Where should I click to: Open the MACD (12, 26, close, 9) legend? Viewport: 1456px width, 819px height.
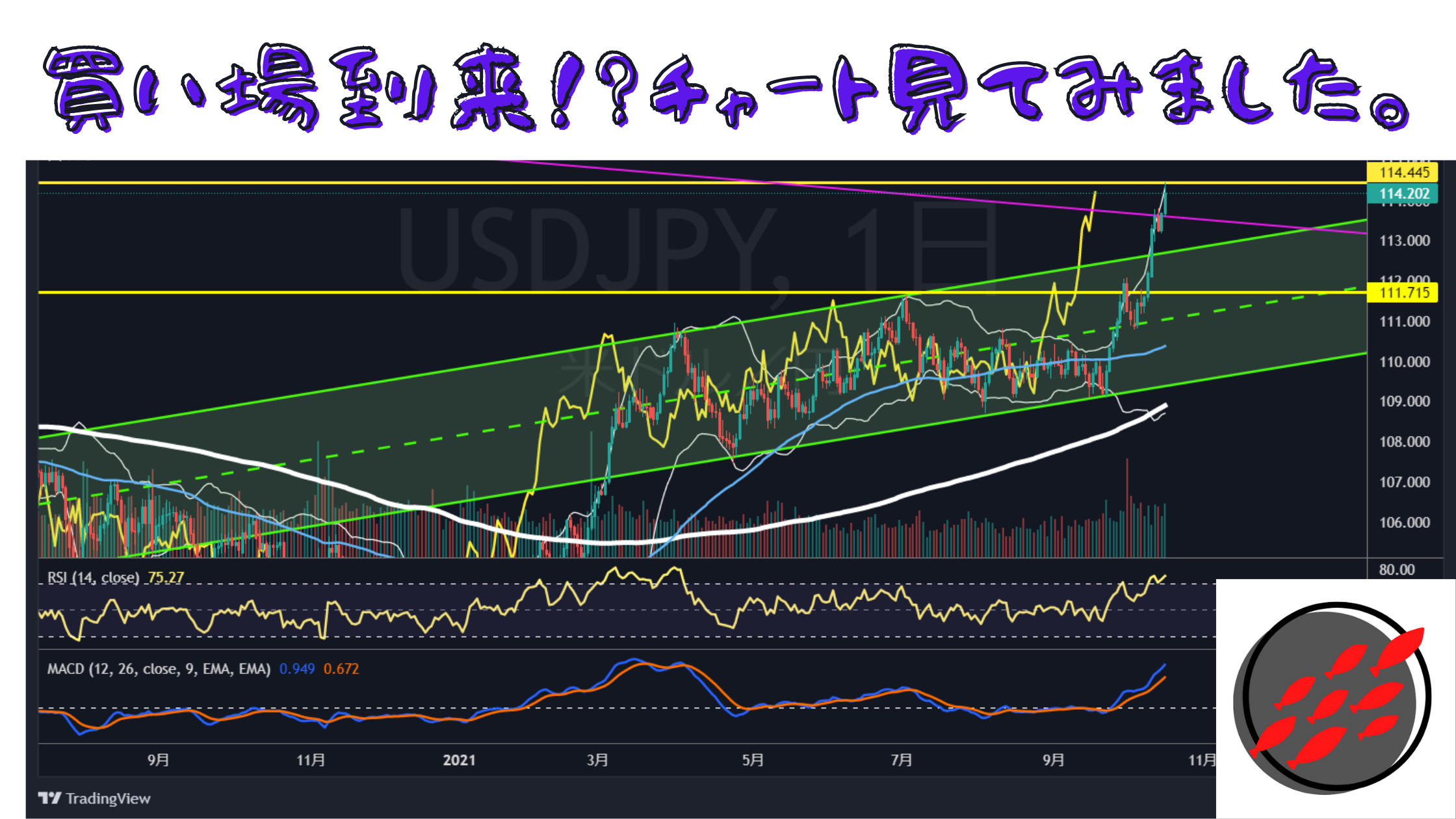tap(158, 669)
